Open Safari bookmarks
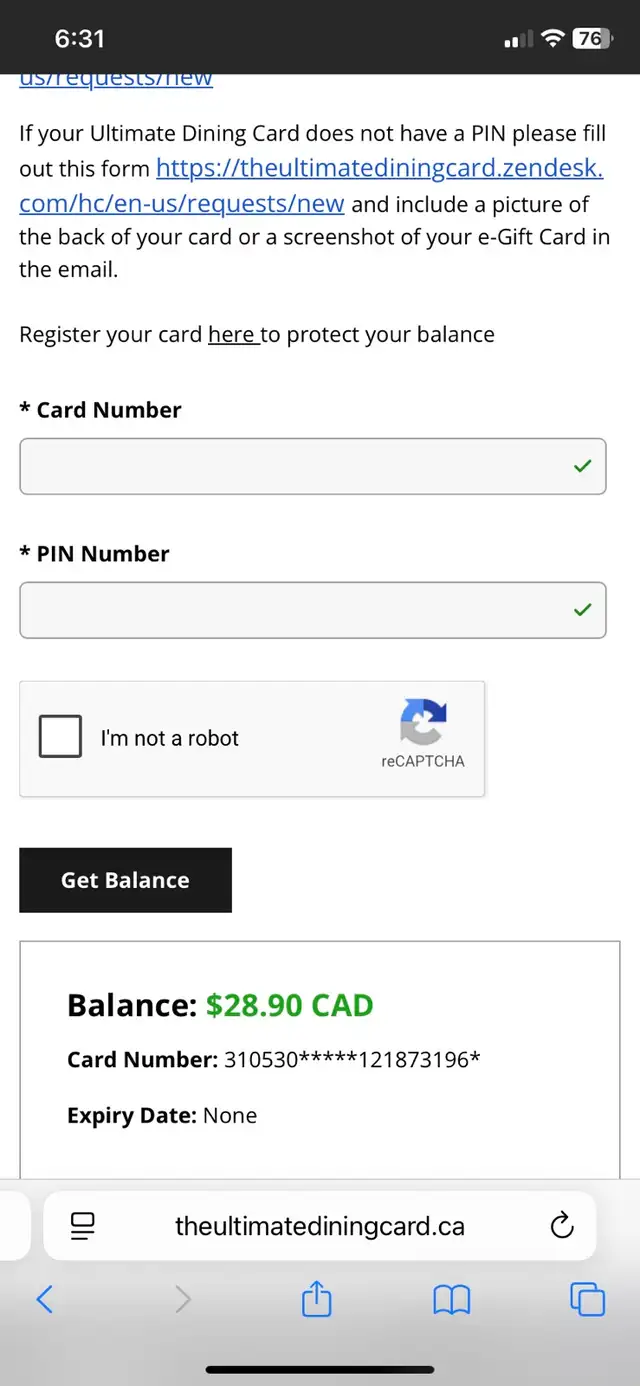 click(451, 1299)
